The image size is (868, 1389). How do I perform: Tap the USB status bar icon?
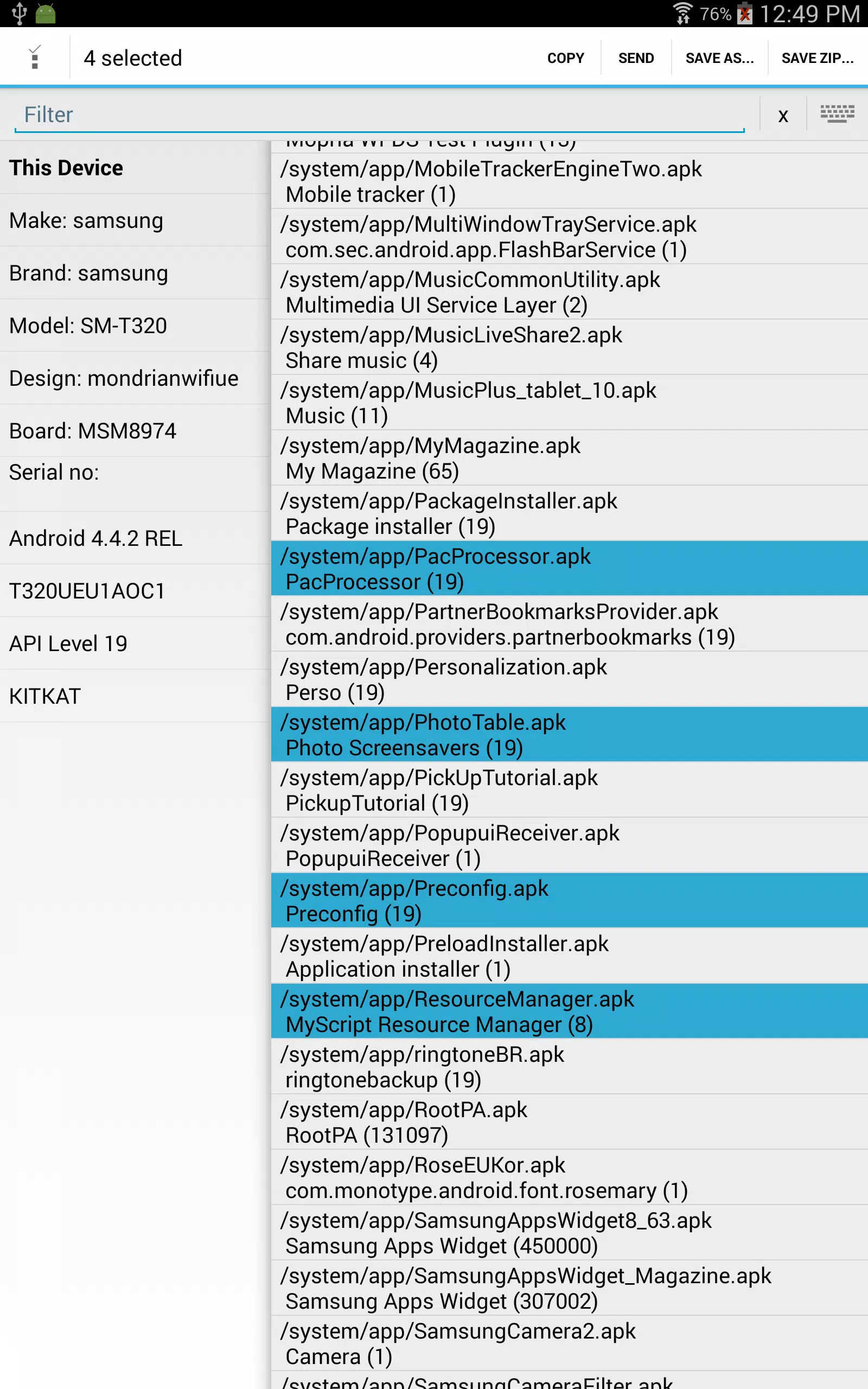(19, 13)
